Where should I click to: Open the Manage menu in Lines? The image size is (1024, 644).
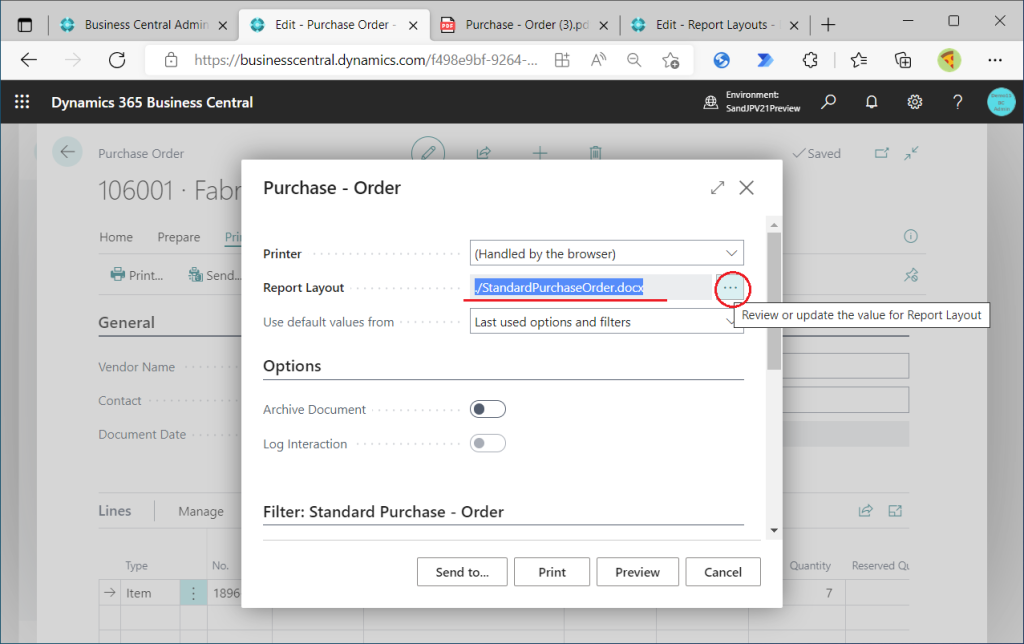click(200, 511)
